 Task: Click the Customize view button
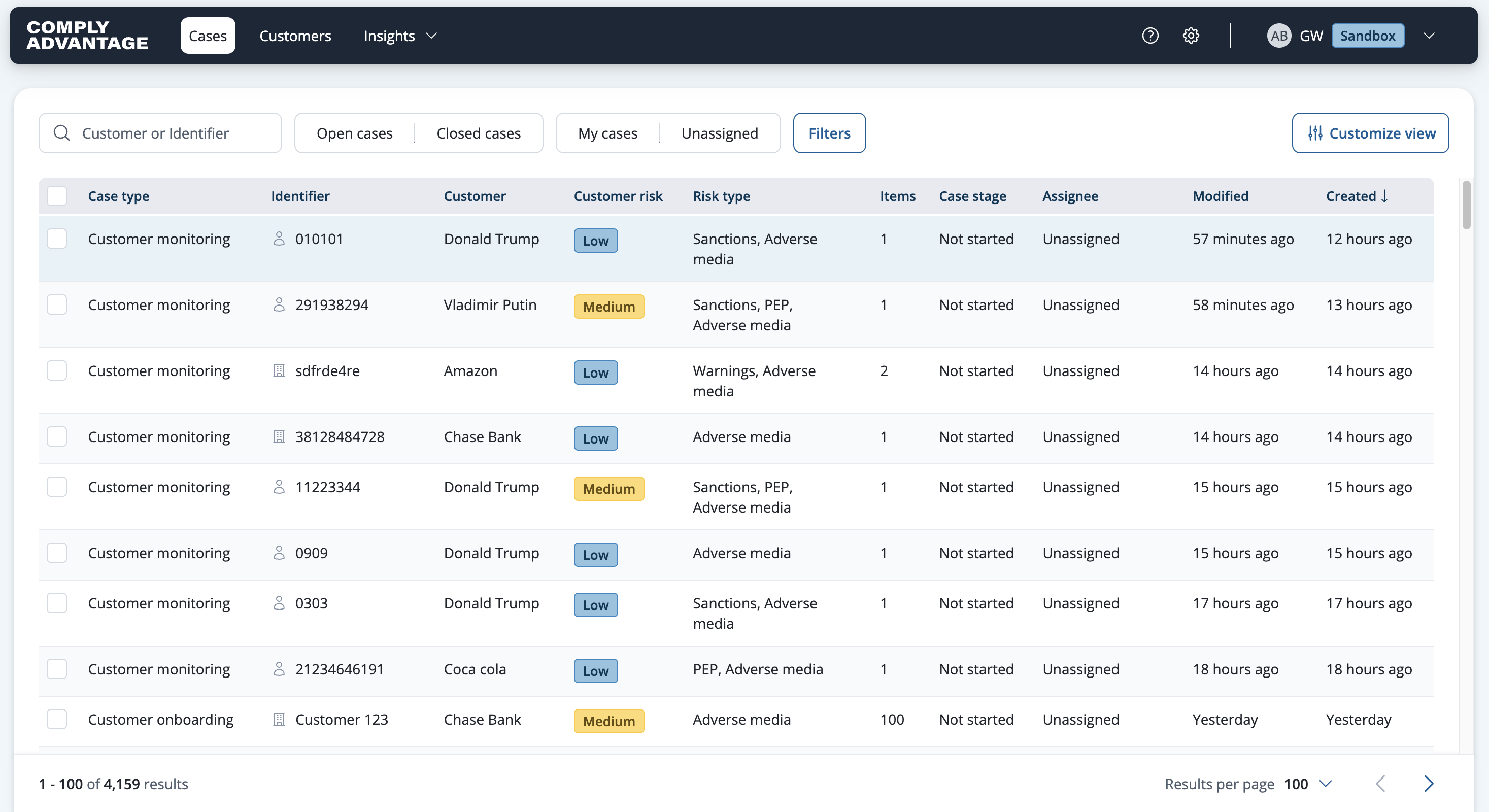(x=1371, y=133)
